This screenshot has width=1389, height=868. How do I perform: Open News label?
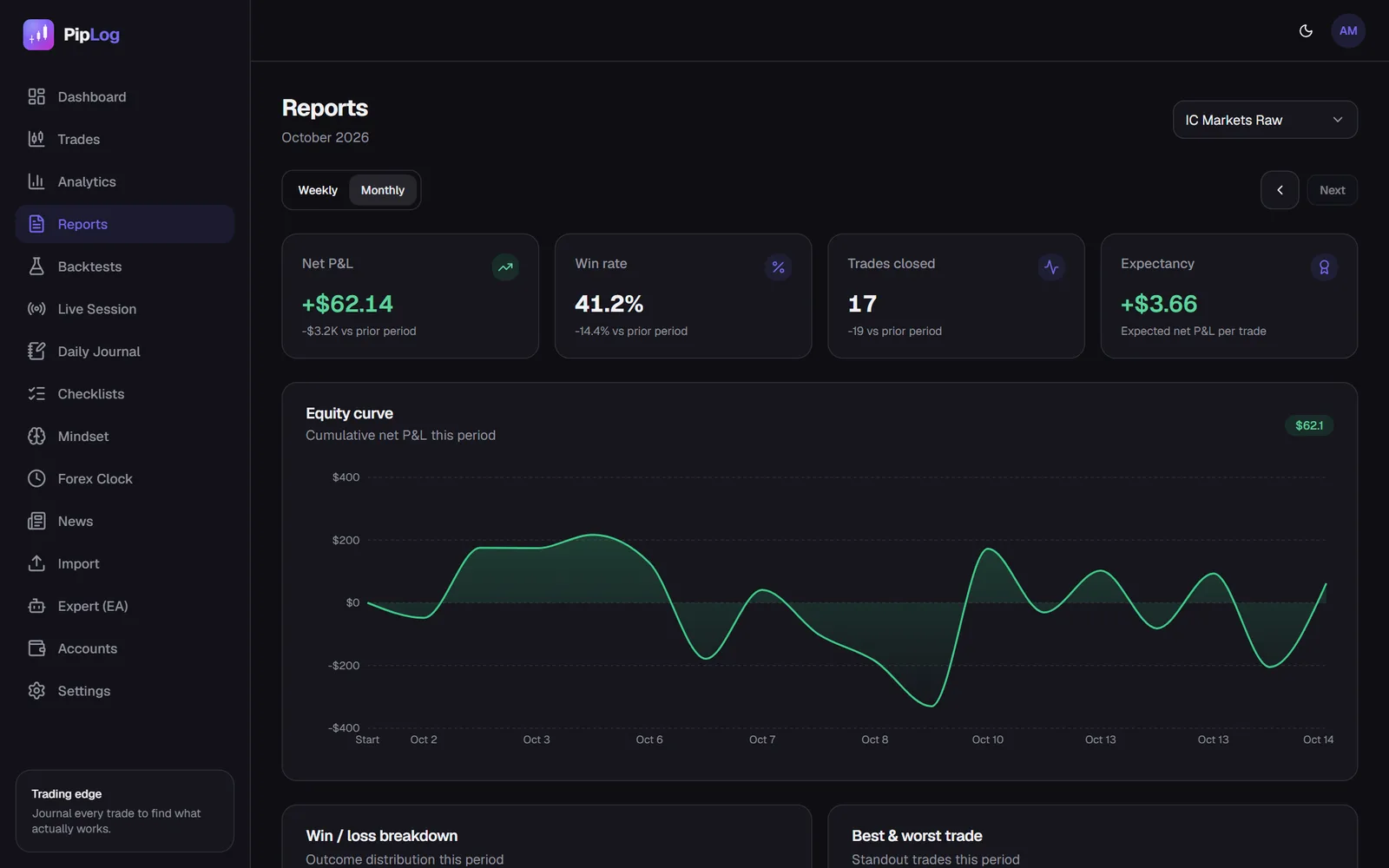[x=76, y=522]
